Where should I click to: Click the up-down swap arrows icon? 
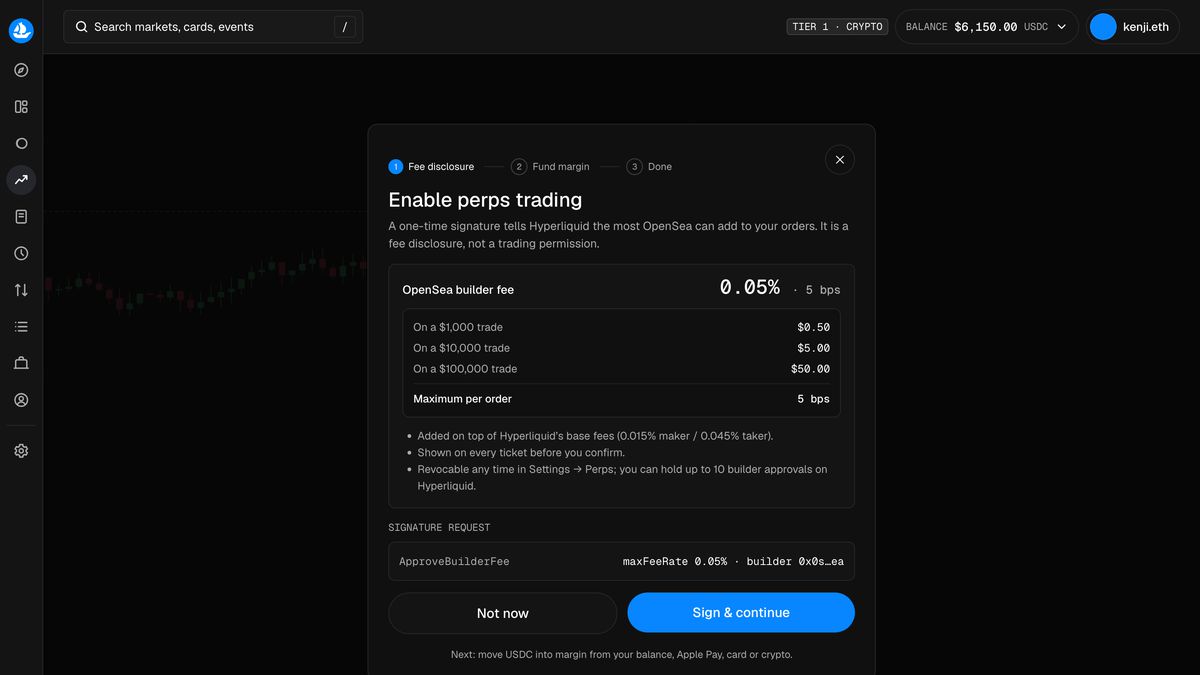(x=21, y=290)
